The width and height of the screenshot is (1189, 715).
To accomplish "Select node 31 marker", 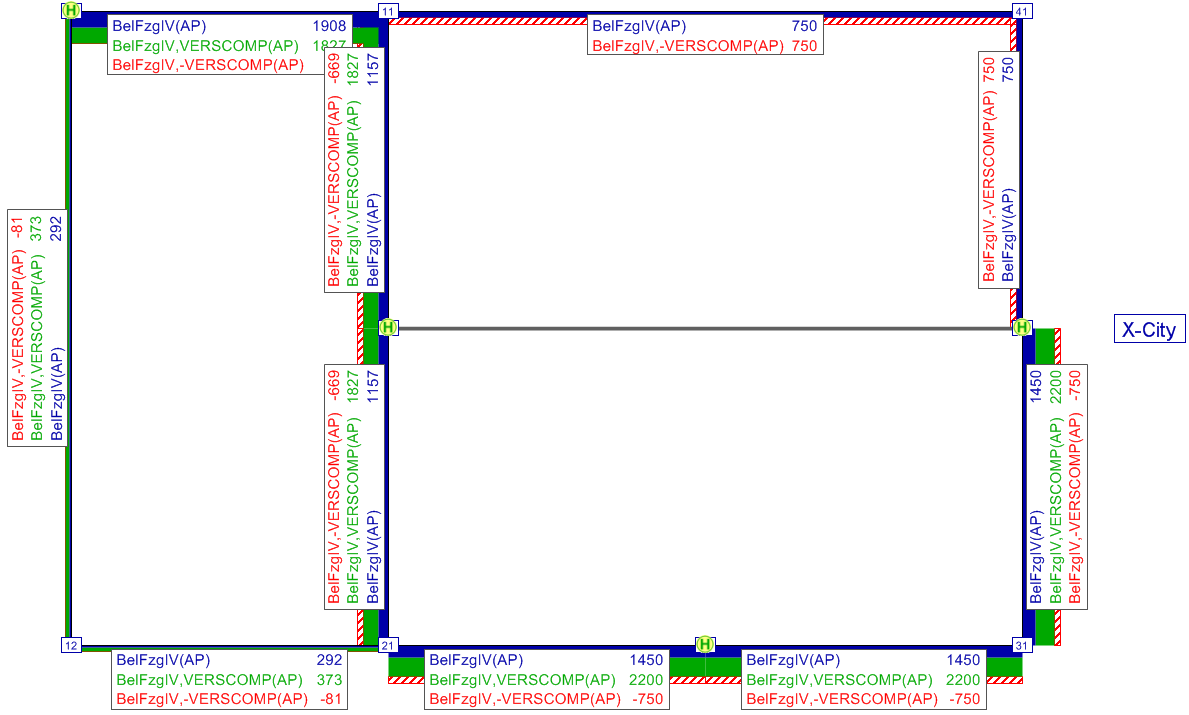I will click(x=1022, y=645).
